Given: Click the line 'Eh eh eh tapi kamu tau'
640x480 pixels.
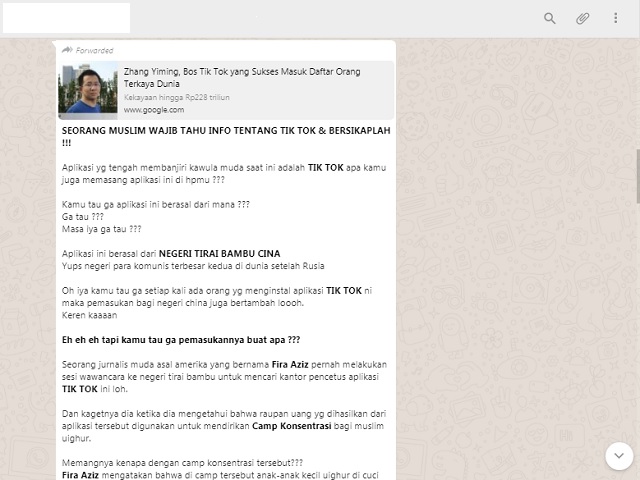Looking at the screenshot, I should (x=181, y=340).
